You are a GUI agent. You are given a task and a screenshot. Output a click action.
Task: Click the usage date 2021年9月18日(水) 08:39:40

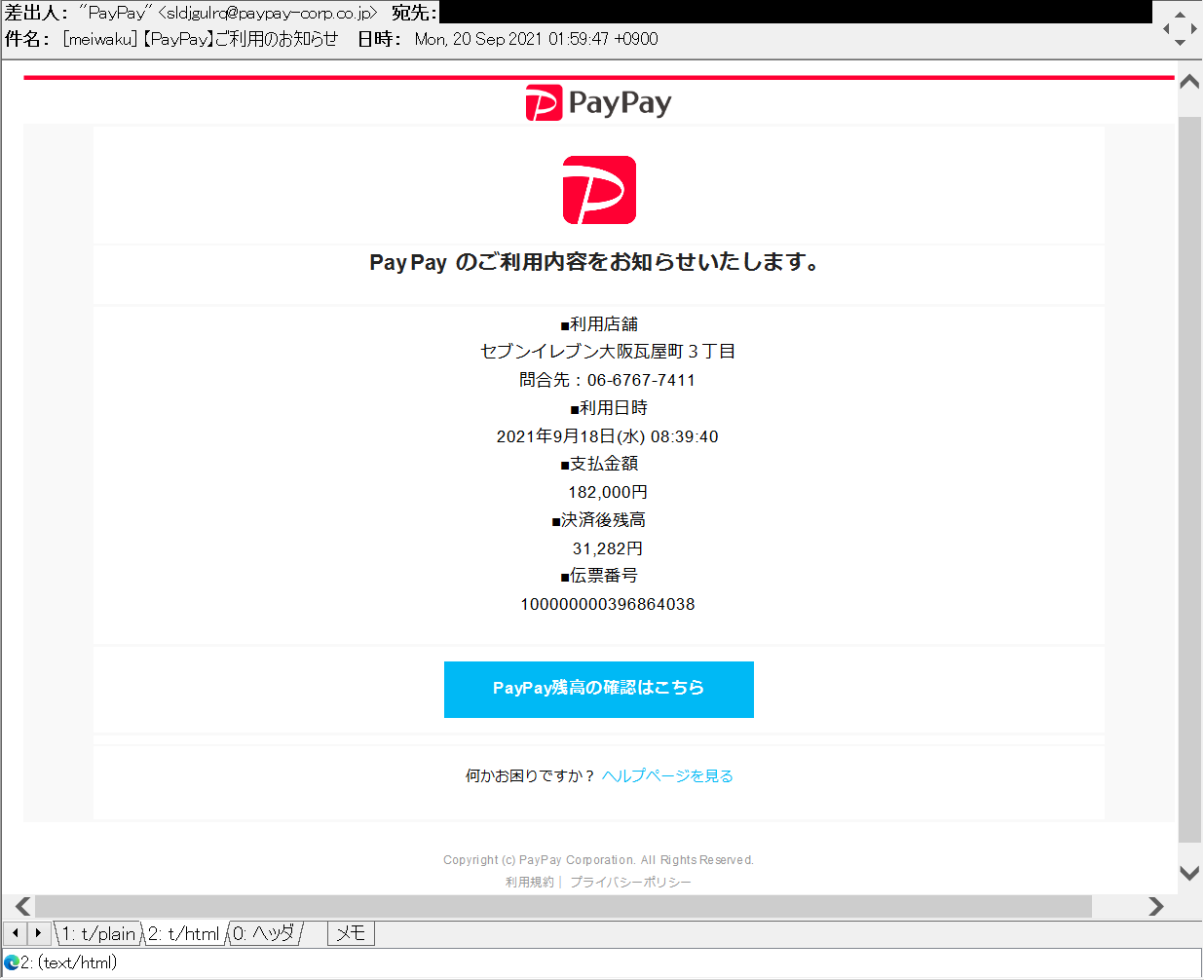pyautogui.click(x=608, y=436)
